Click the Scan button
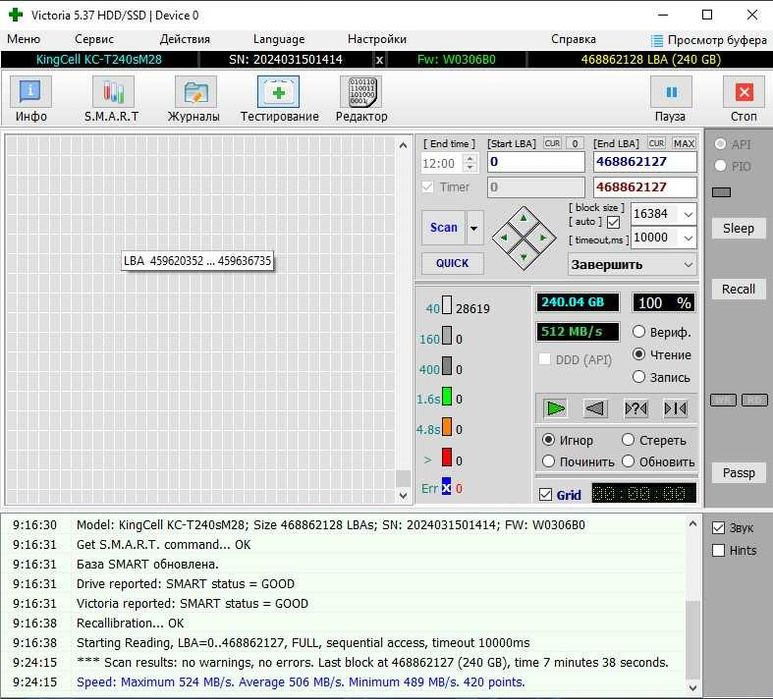Image resolution: width=773 pixels, height=699 pixels. tap(443, 228)
